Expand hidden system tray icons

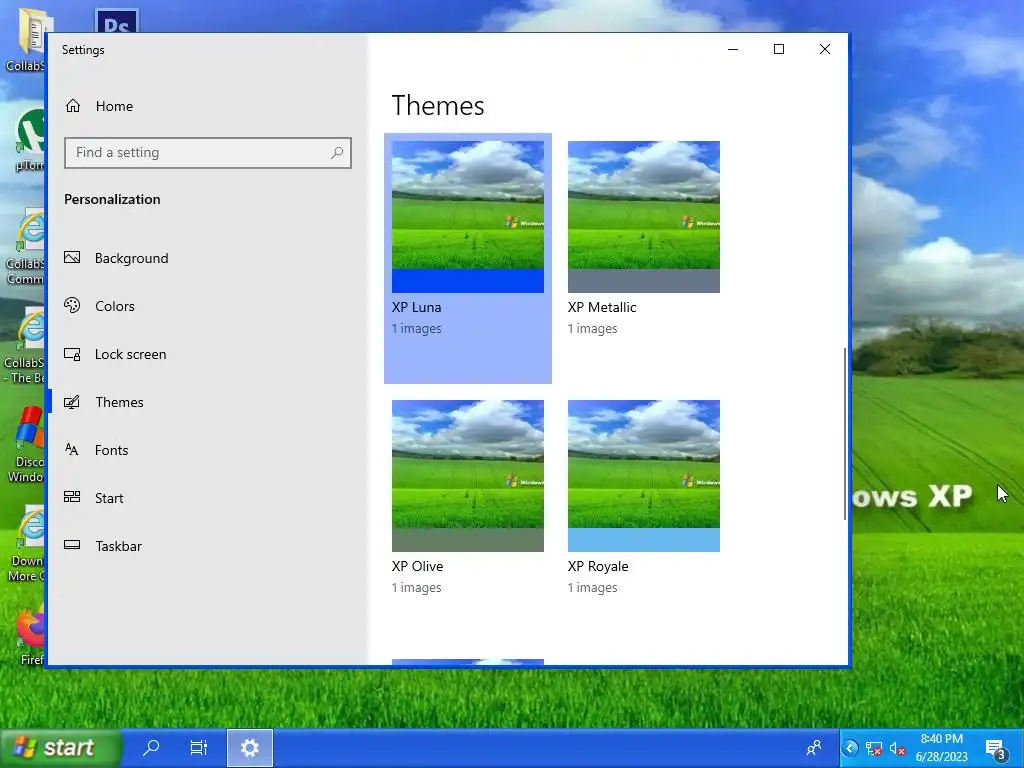point(850,748)
